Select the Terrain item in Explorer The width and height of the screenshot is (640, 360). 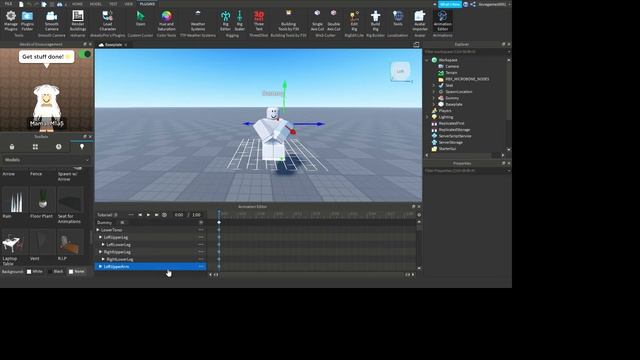click(x=451, y=73)
